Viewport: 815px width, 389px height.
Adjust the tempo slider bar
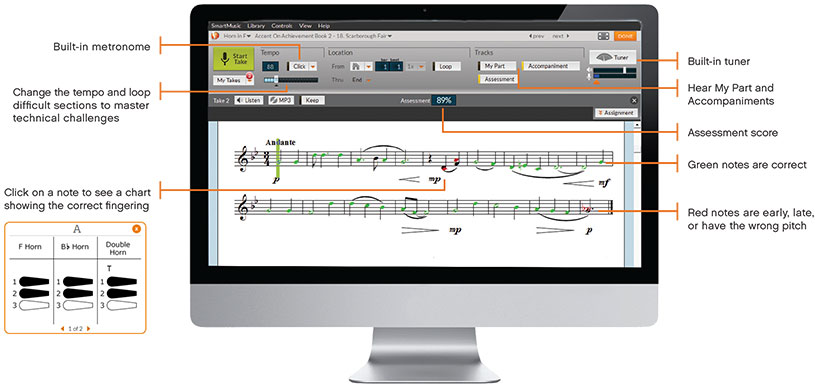tap(291, 80)
